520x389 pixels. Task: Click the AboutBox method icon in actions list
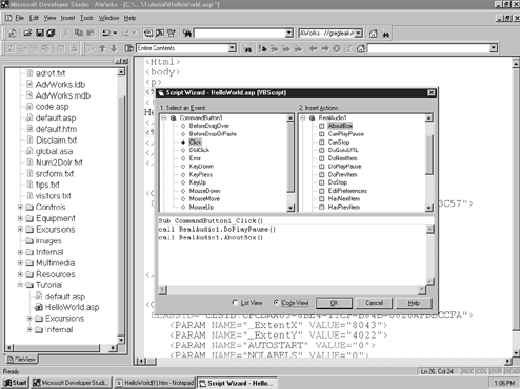322,126
